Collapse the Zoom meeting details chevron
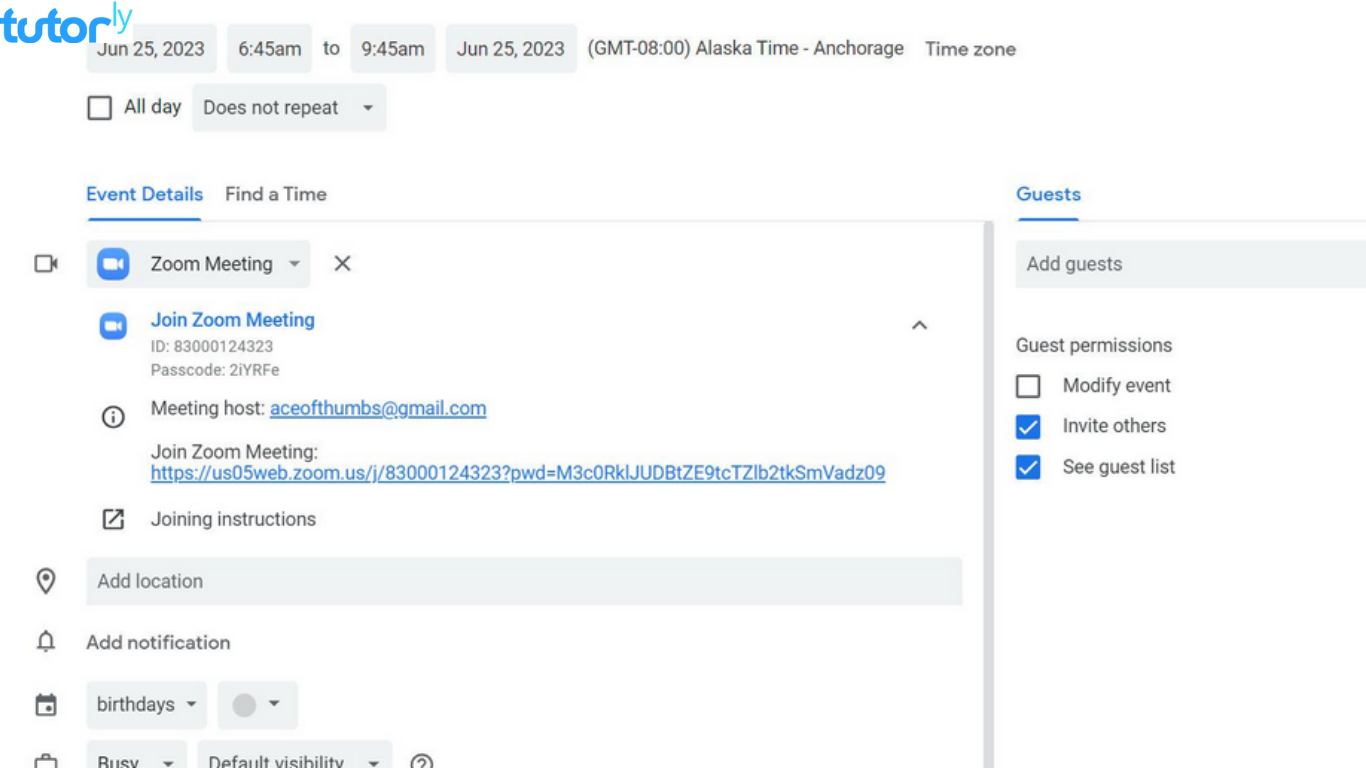Viewport: 1366px width, 768px height. tap(919, 325)
